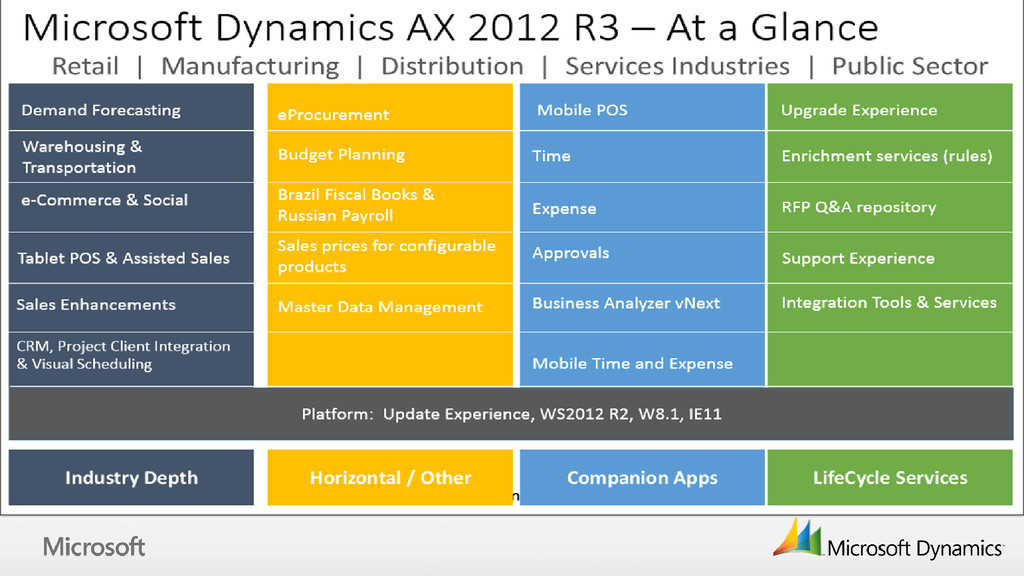This screenshot has width=1024, height=576.
Task: Click the Microsoft Dynamics AX 2012 R3 title
Action: (x=451, y=27)
